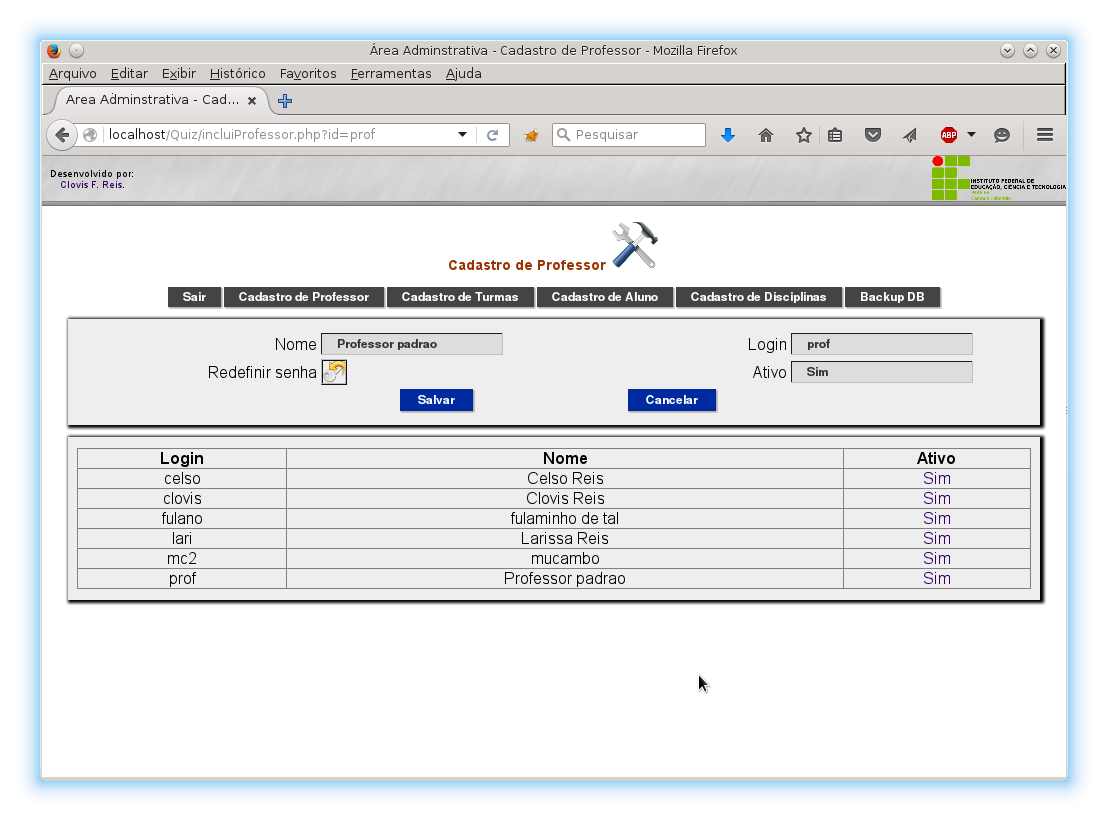1108x821 pixels.
Task: Click the Clovis F. Reis developer link
Action: click(x=91, y=184)
